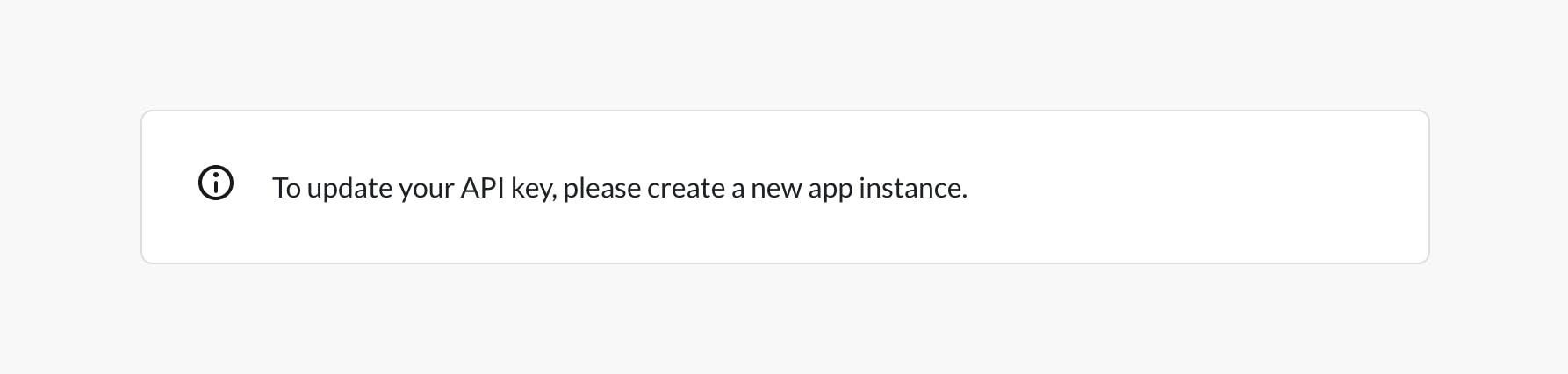Click the word "To" starting the message
The image size is (1568, 374).
[x=286, y=188]
